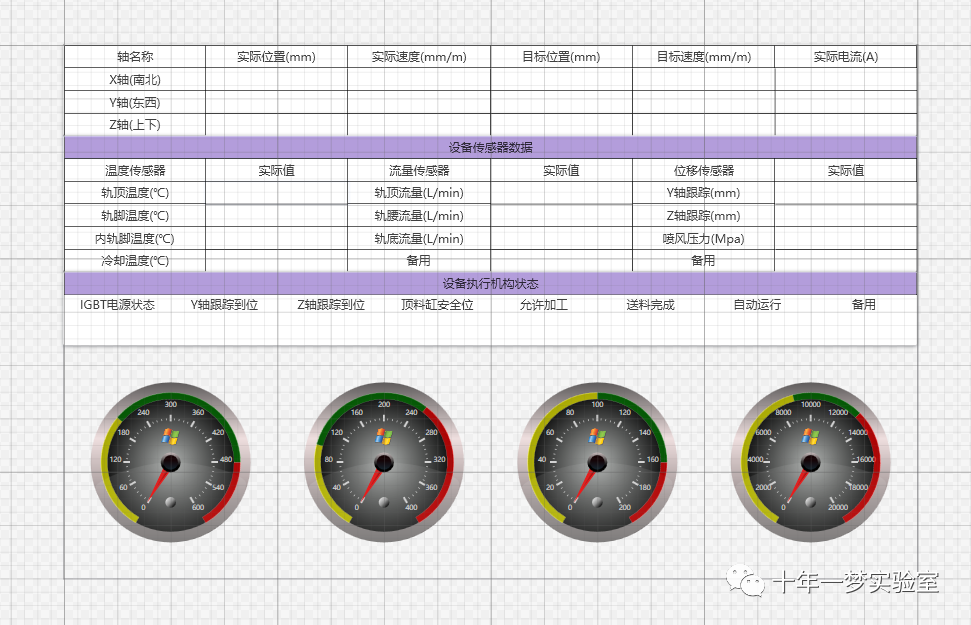971x625 pixels.
Task: Click the 轨顶温度 实际值 cell
Action: pyautogui.click(x=277, y=193)
